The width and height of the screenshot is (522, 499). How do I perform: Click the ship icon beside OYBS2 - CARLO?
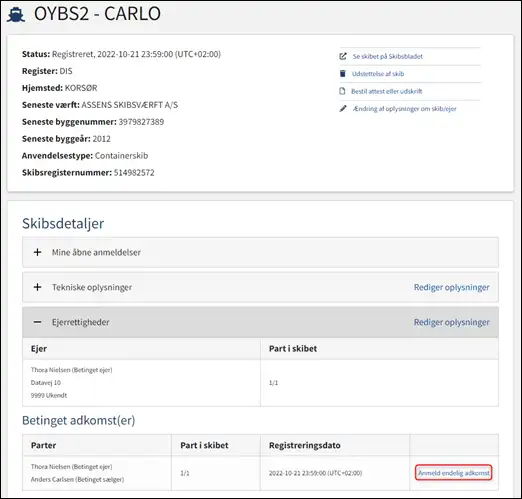pyautogui.click(x=16, y=15)
